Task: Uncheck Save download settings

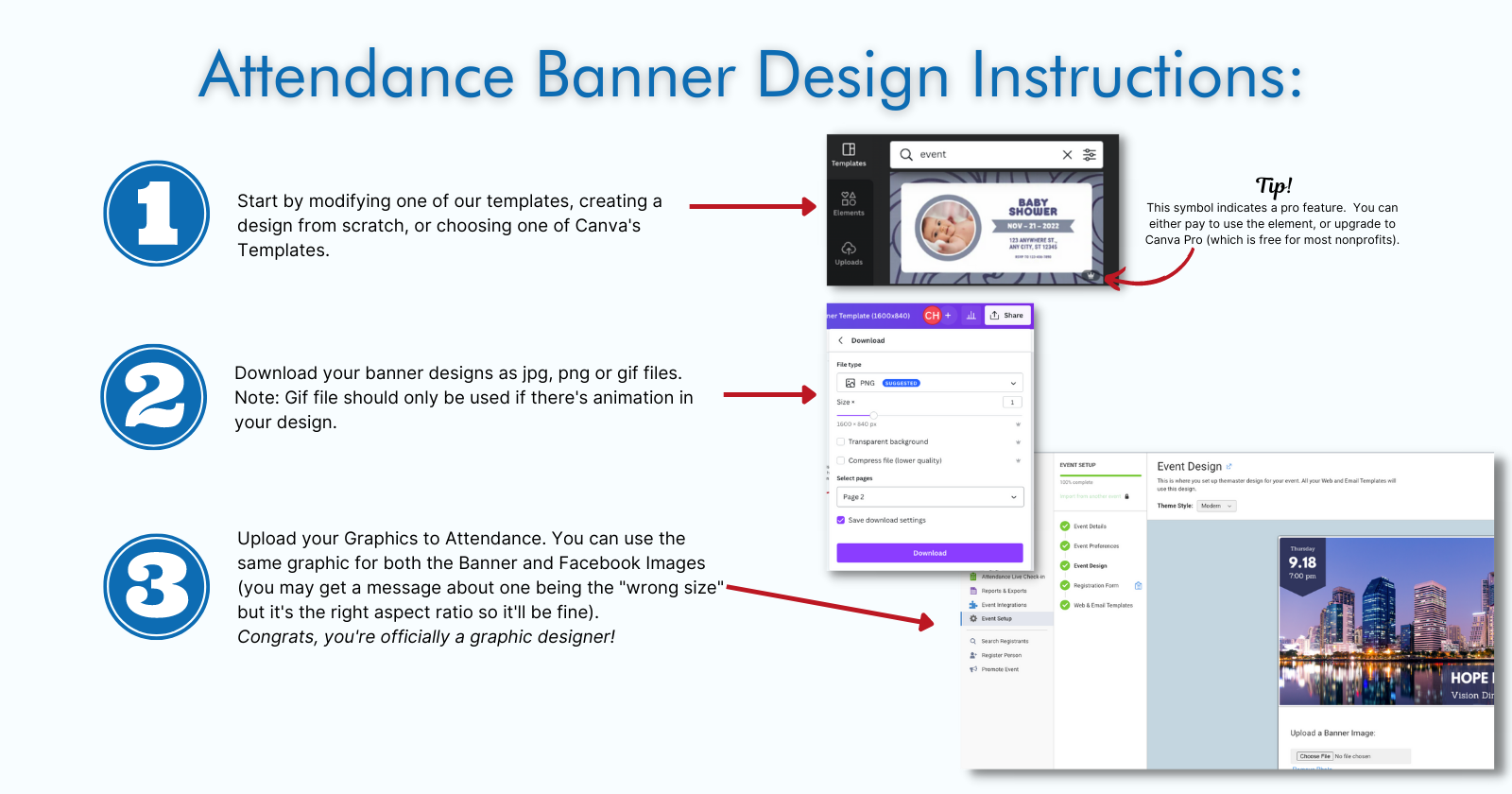Action: click(841, 520)
